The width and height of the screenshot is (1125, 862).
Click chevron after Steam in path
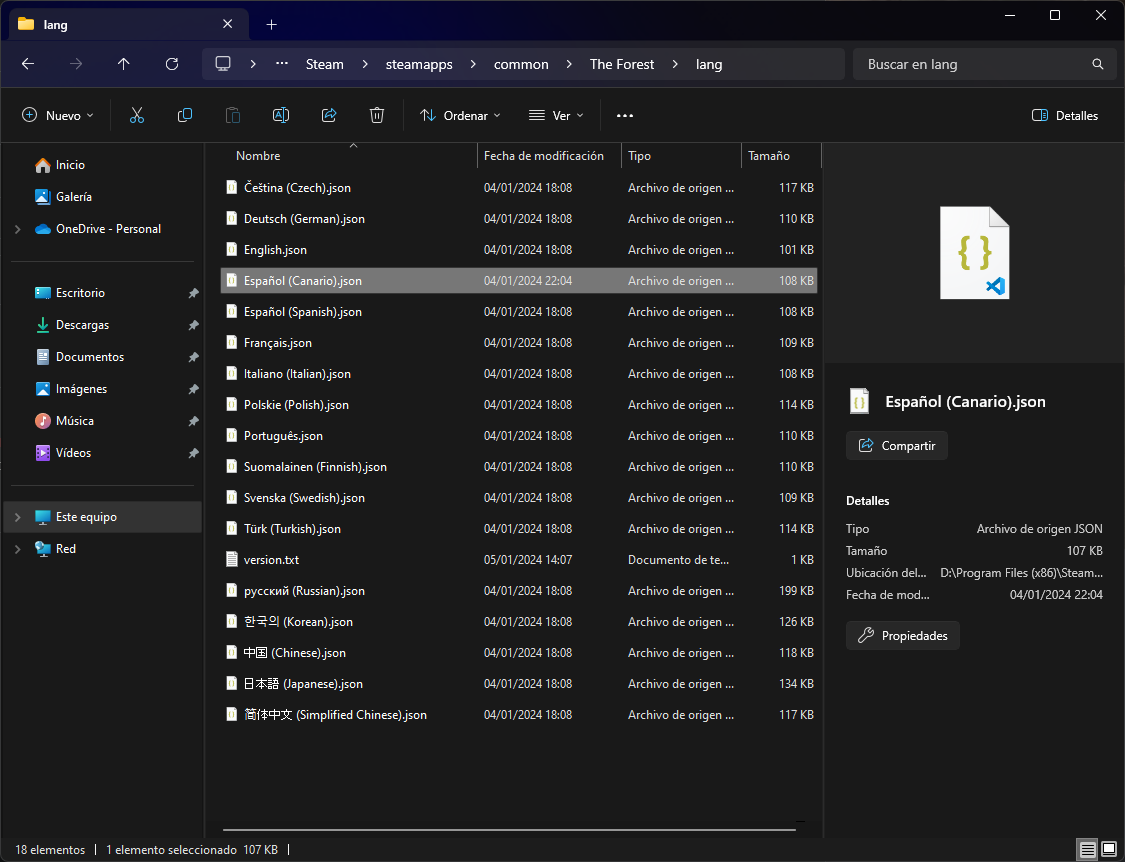tap(364, 64)
